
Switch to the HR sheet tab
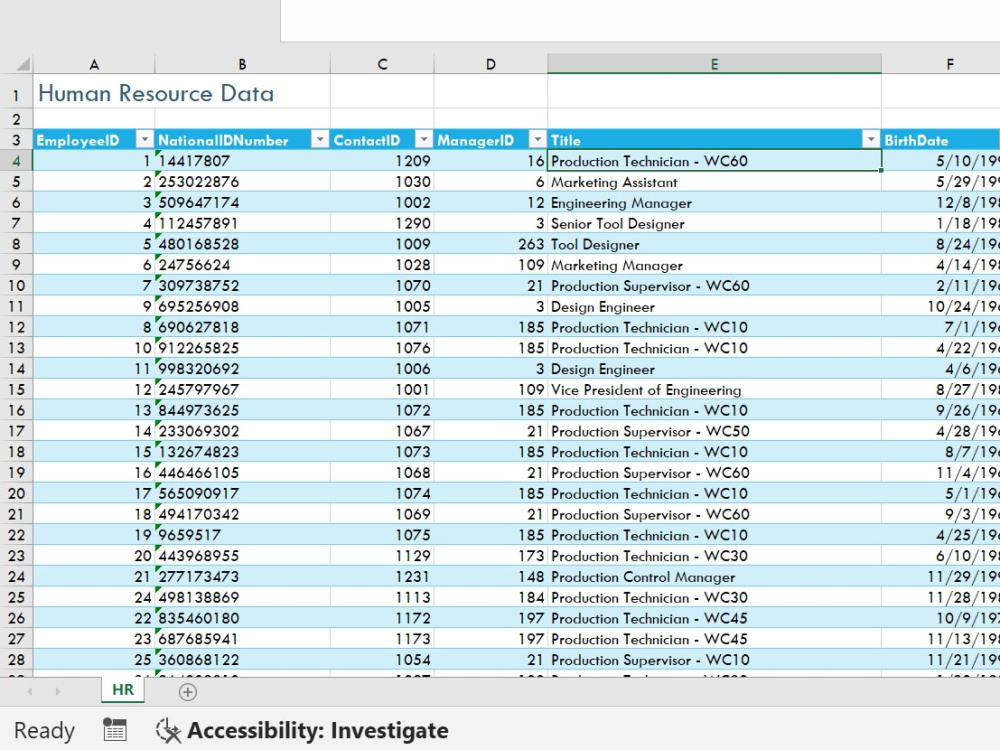[123, 690]
